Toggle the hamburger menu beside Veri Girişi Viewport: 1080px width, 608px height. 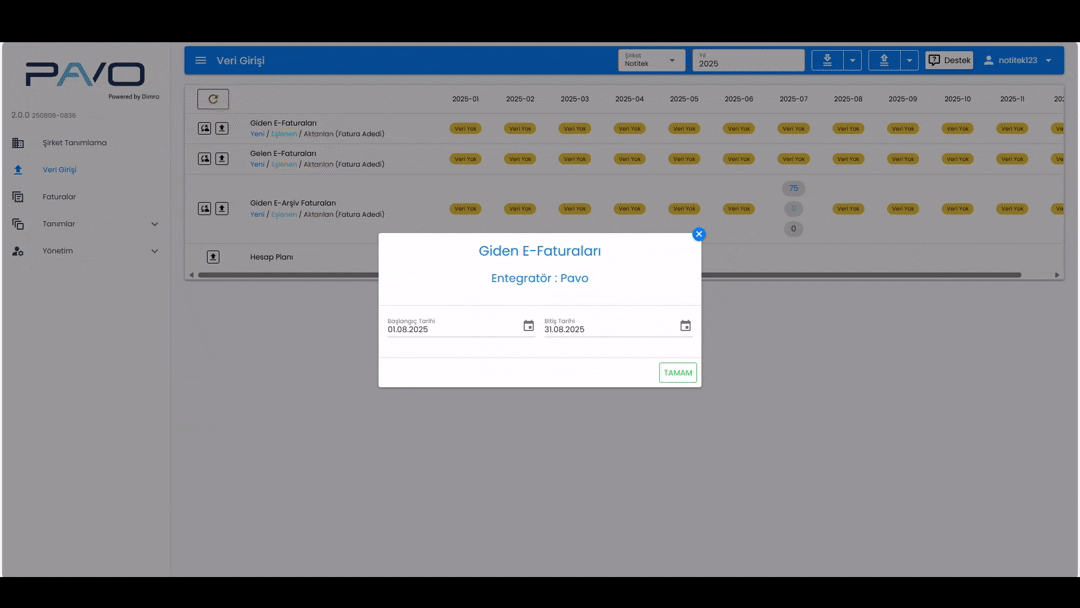pyautogui.click(x=201, y=61)
